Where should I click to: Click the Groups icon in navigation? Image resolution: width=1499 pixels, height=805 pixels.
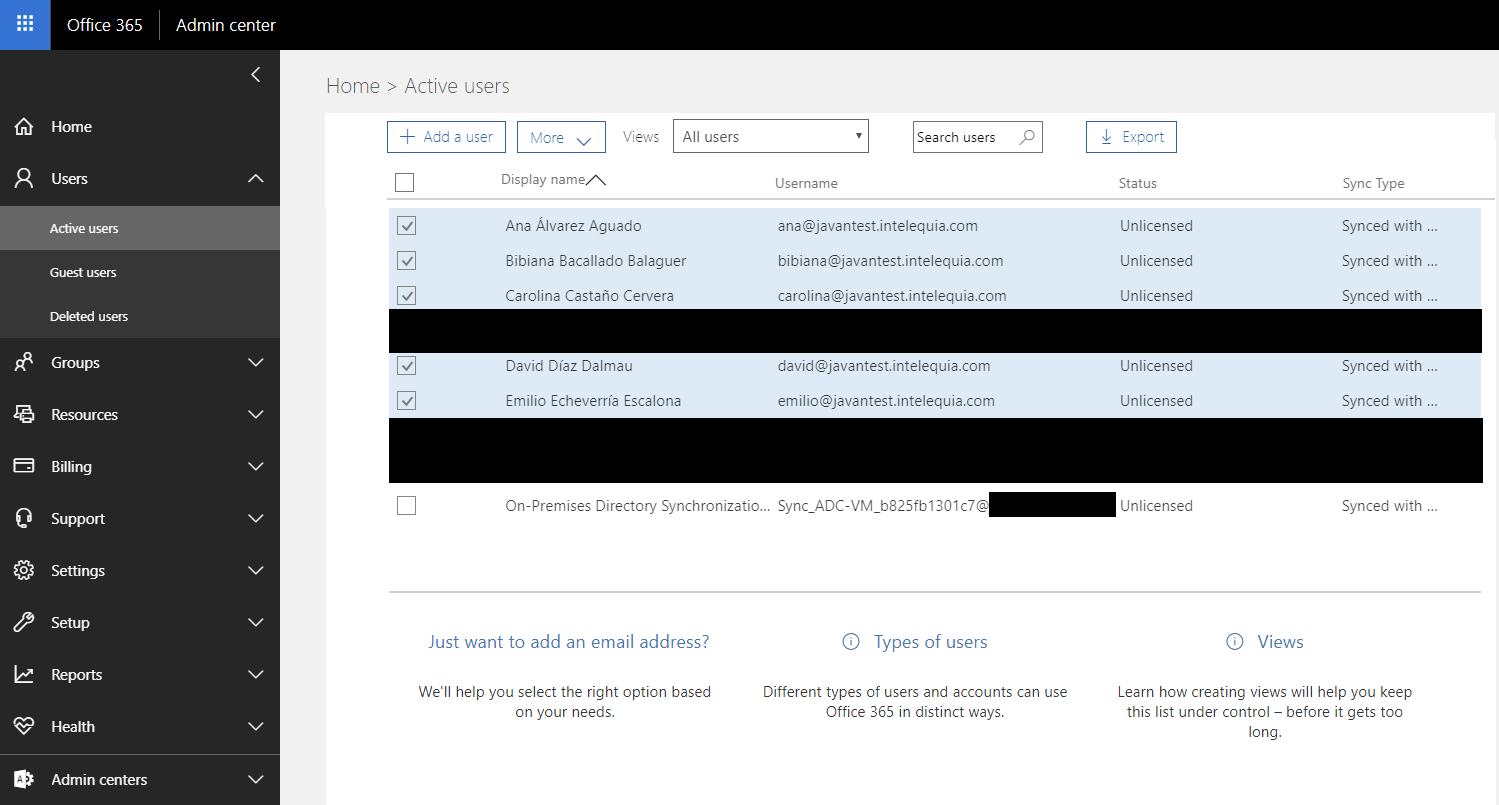pyautogui.click(x=24, y=362)
